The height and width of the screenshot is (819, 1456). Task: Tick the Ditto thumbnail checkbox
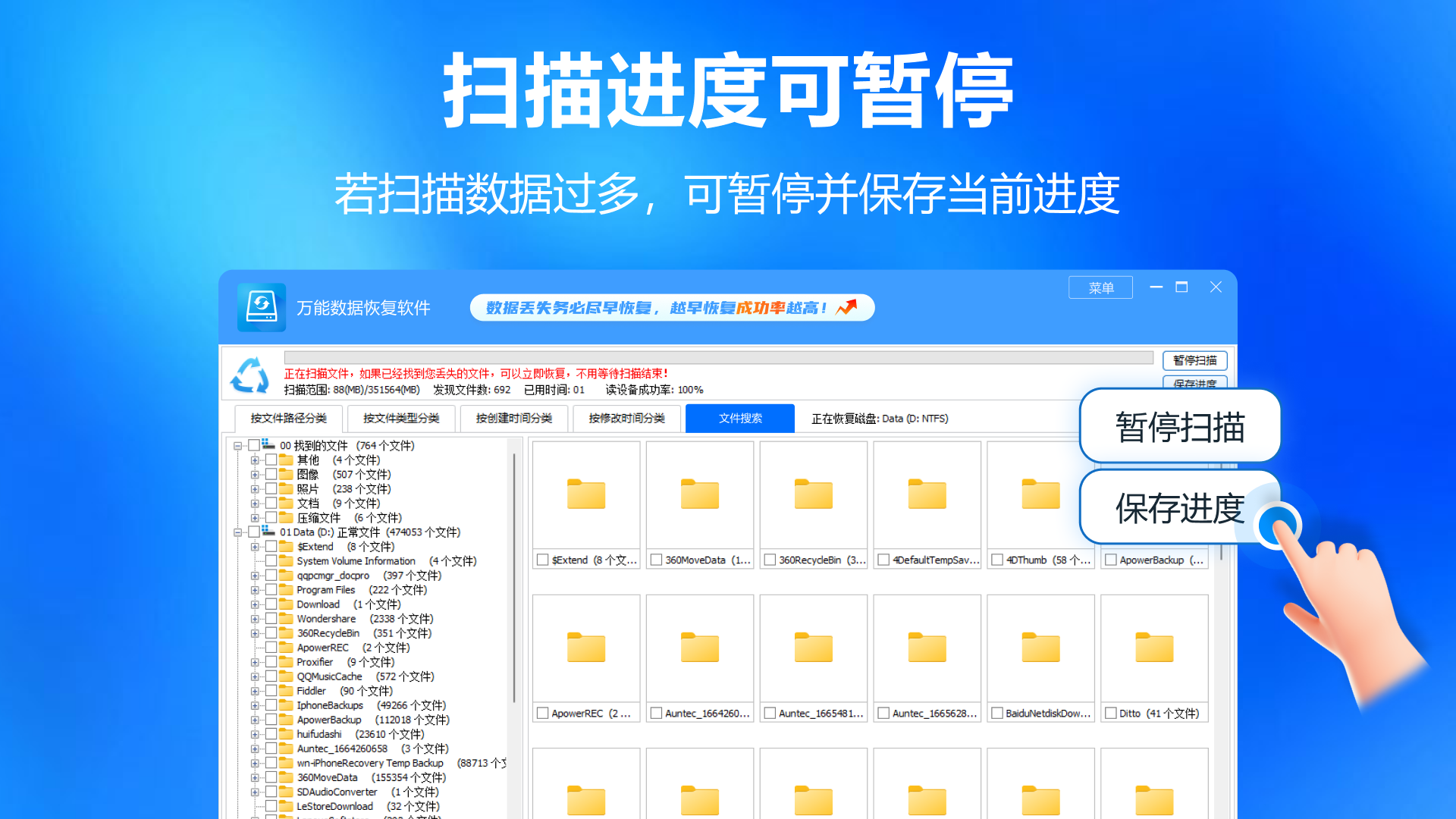click(1111, 713)
